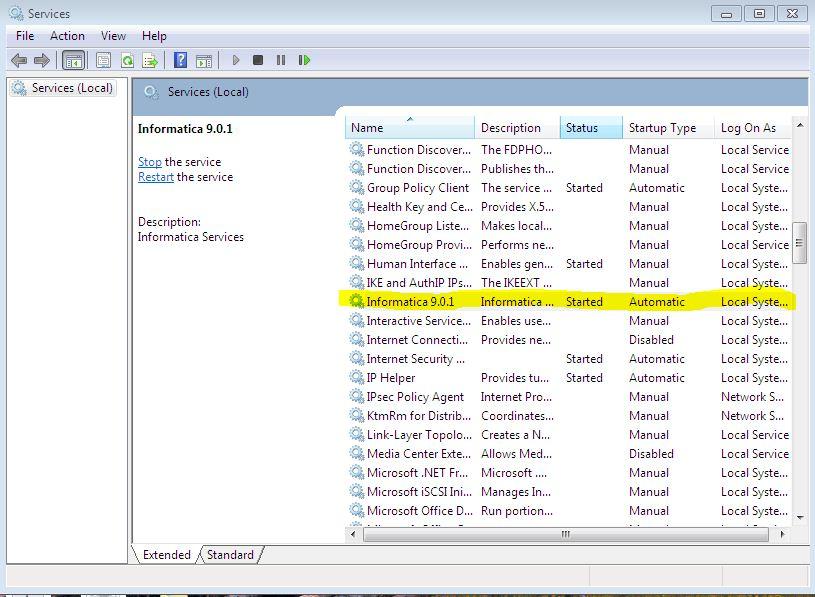Click Disabled startup type for Internet Connecti...
This screenshot has width=815, height=597.
point(651,339)
